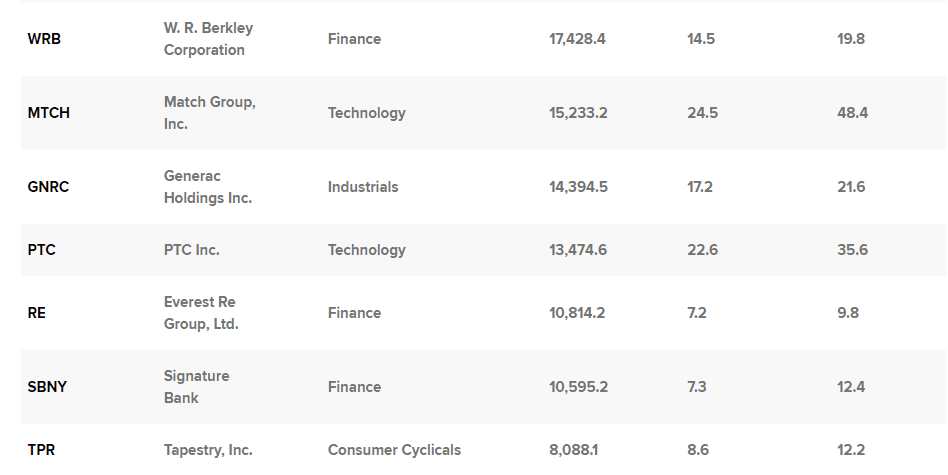Select the 13,474.6 value for PTC
Screen dimensions: 948x475
577,250
